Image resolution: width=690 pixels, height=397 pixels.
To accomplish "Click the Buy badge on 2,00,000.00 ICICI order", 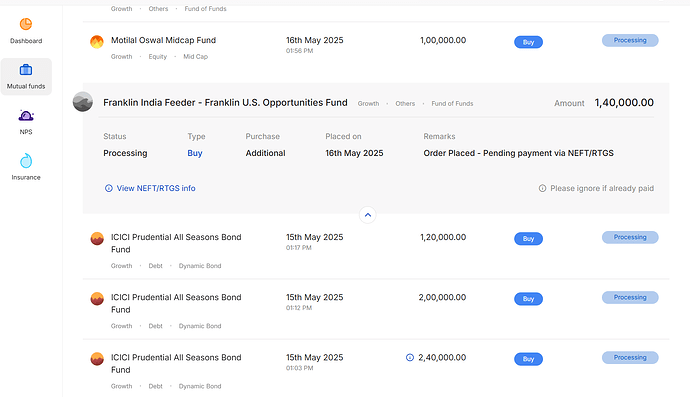I will click(529, 299).
